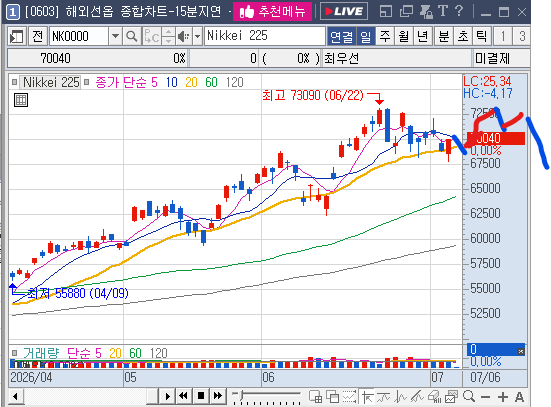Viewport: 551px width, 407px height.
Task: Click the trend line indicator icon
Action: click(x=383, y=397)
